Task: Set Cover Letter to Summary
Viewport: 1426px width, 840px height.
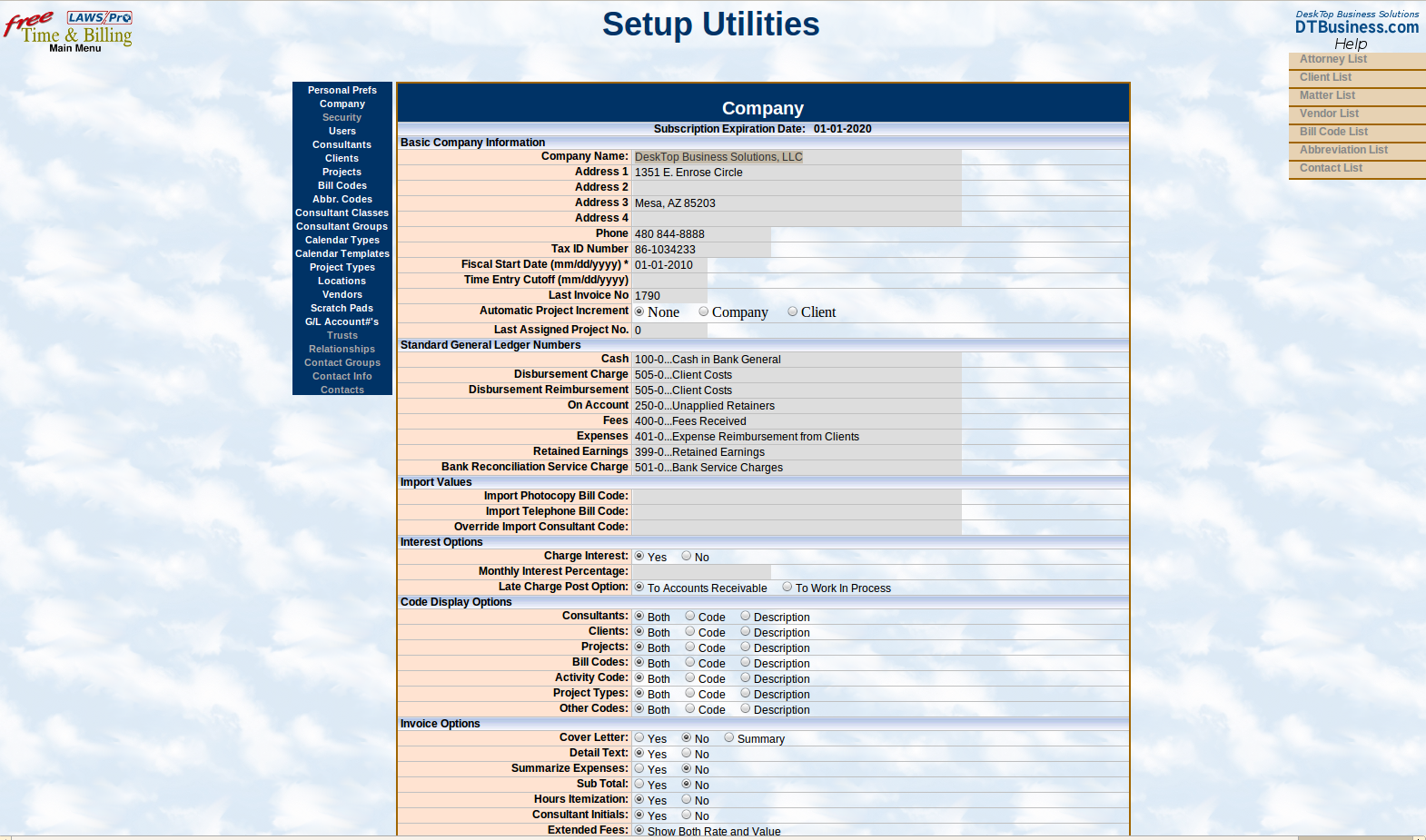Action: [729, 737]
